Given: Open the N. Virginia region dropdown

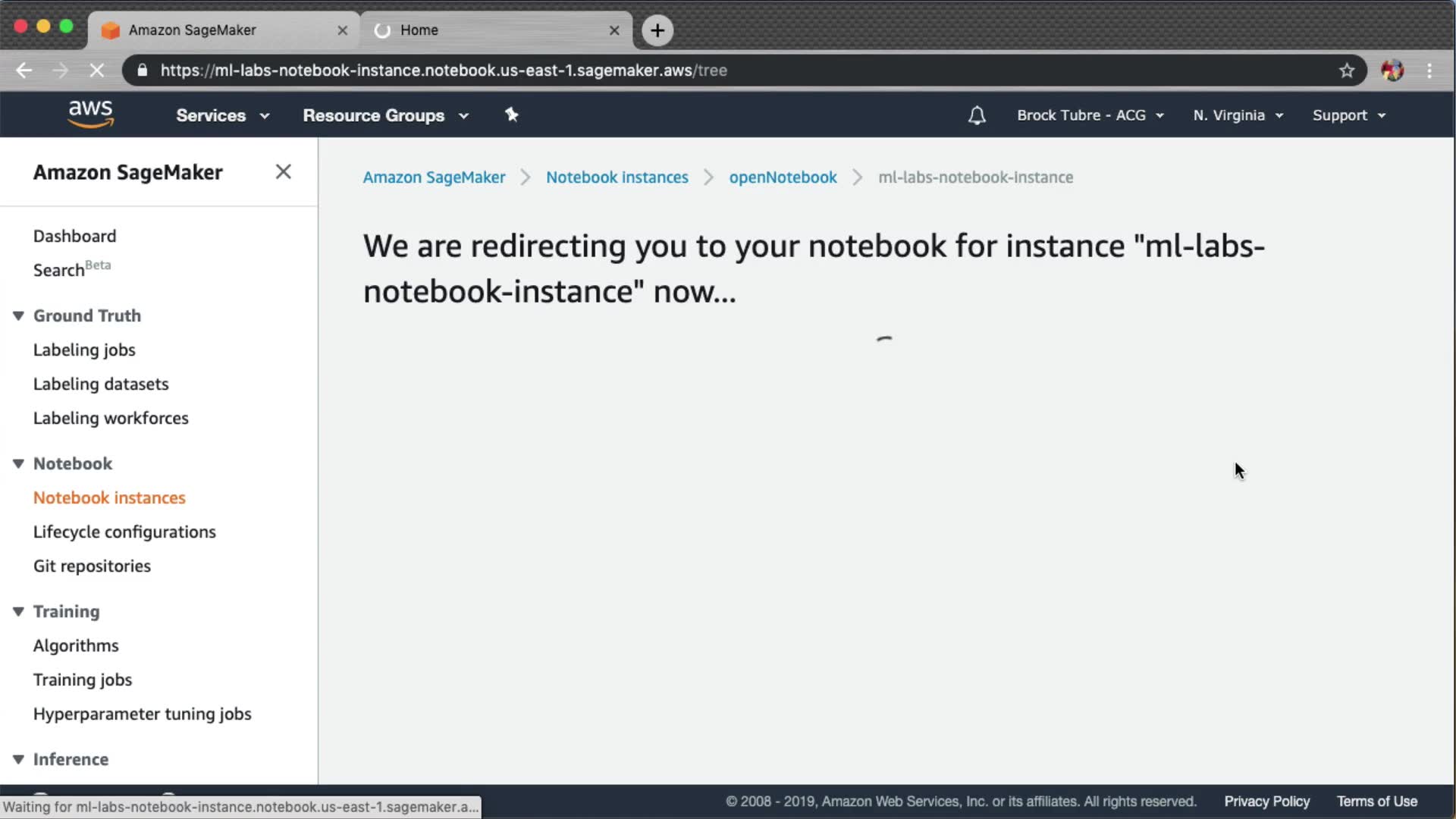Looking at the screenshot, I should (x=1238, y=115).
